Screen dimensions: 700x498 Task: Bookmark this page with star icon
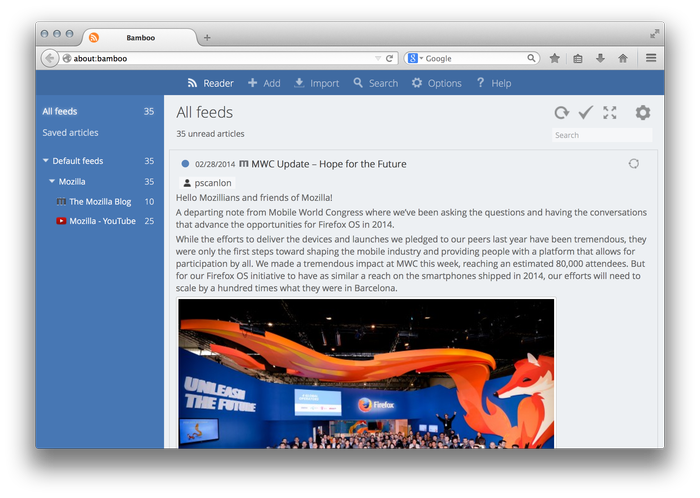click(x=555, y=58)
